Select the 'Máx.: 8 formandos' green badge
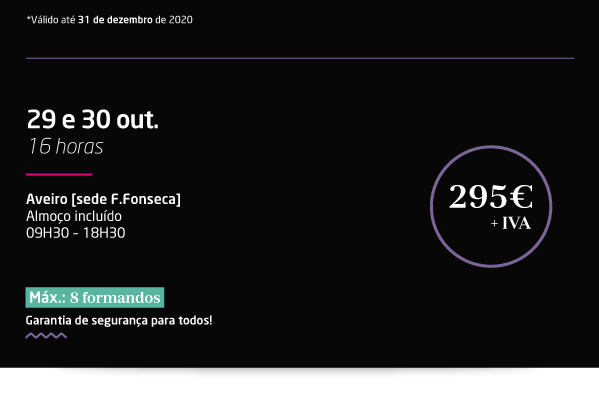The image size is (599, 399). pos(95,297)
